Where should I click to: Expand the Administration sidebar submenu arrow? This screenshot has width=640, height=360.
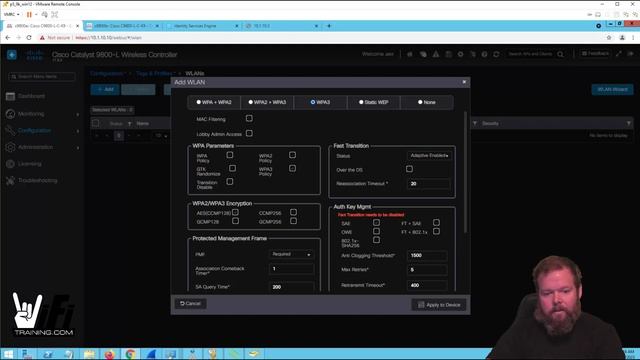point(78,147)
